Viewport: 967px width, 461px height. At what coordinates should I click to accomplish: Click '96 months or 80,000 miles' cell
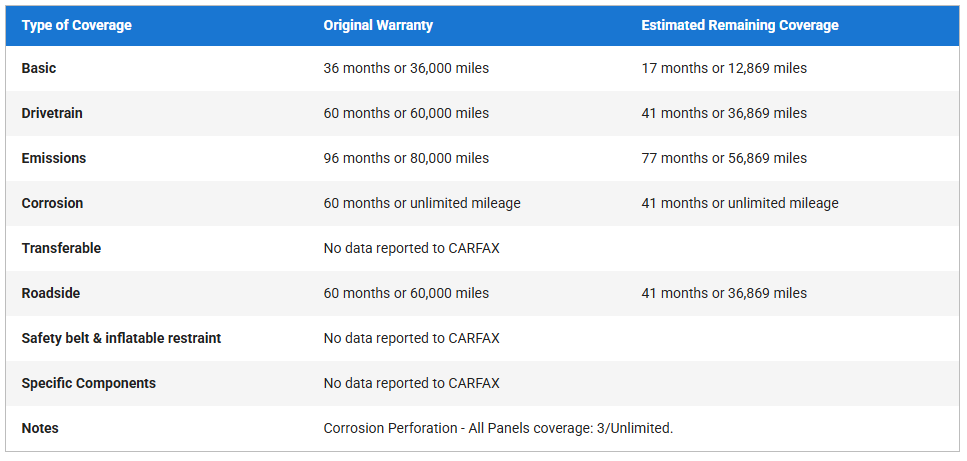pyautogui.click(x=406, y=158)
